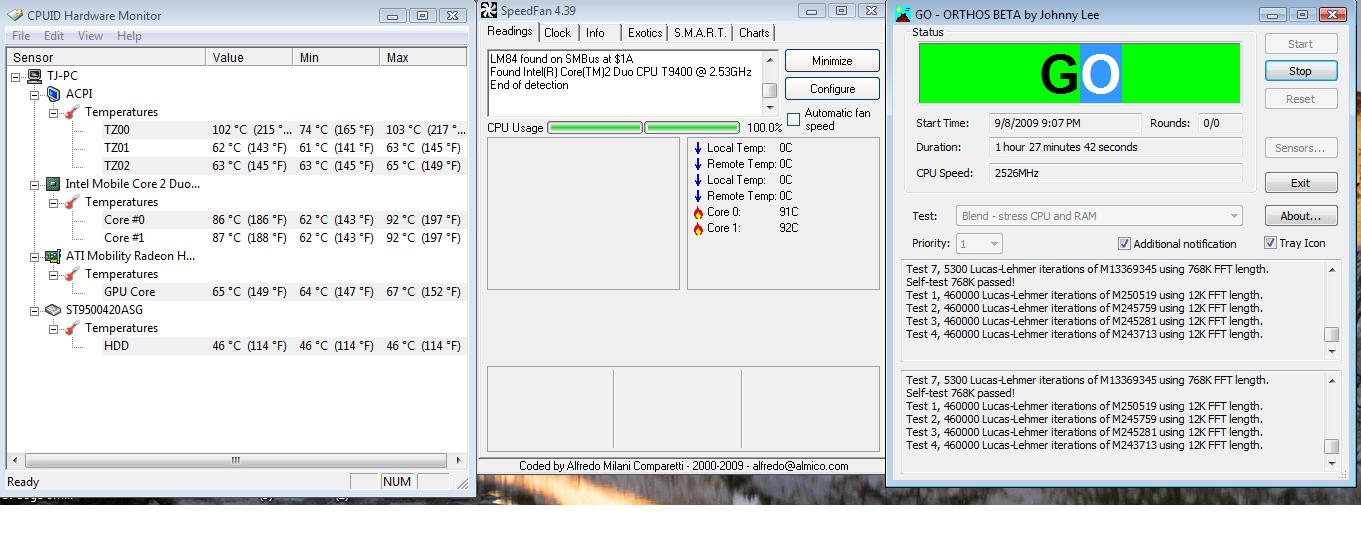Image resolution: width=1361 pixels, height=540 pixels.
Task: Click the CPUID Hardware Monitor title bar icon
Action: pyautogui.click(x=14, y=15)
